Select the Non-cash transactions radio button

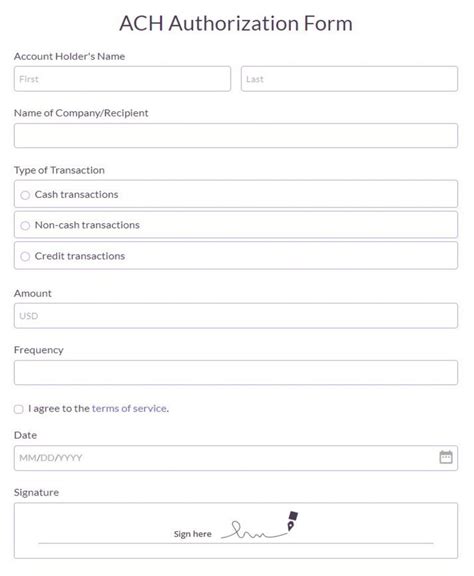pos(25,225)
